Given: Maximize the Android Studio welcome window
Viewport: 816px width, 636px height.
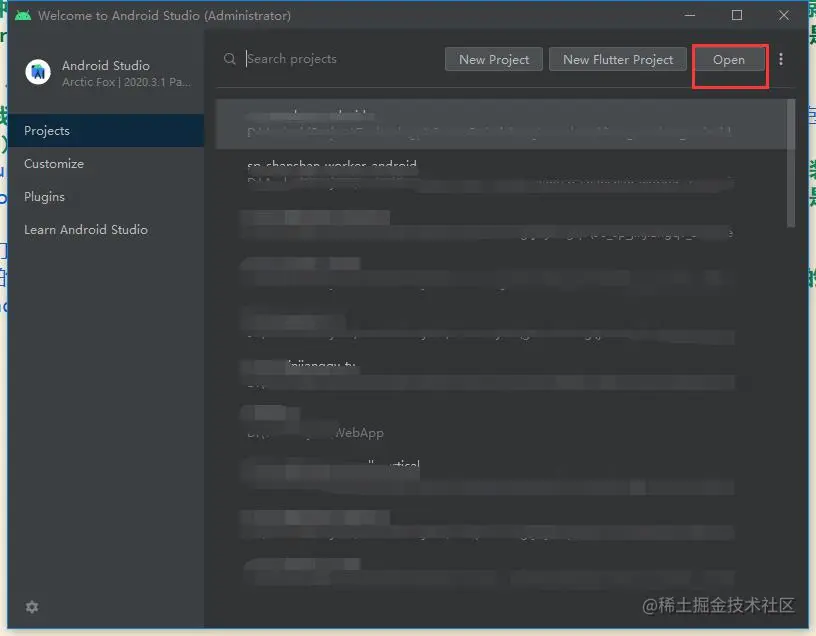Looking at the screenshot, I should tap(736, 15).
